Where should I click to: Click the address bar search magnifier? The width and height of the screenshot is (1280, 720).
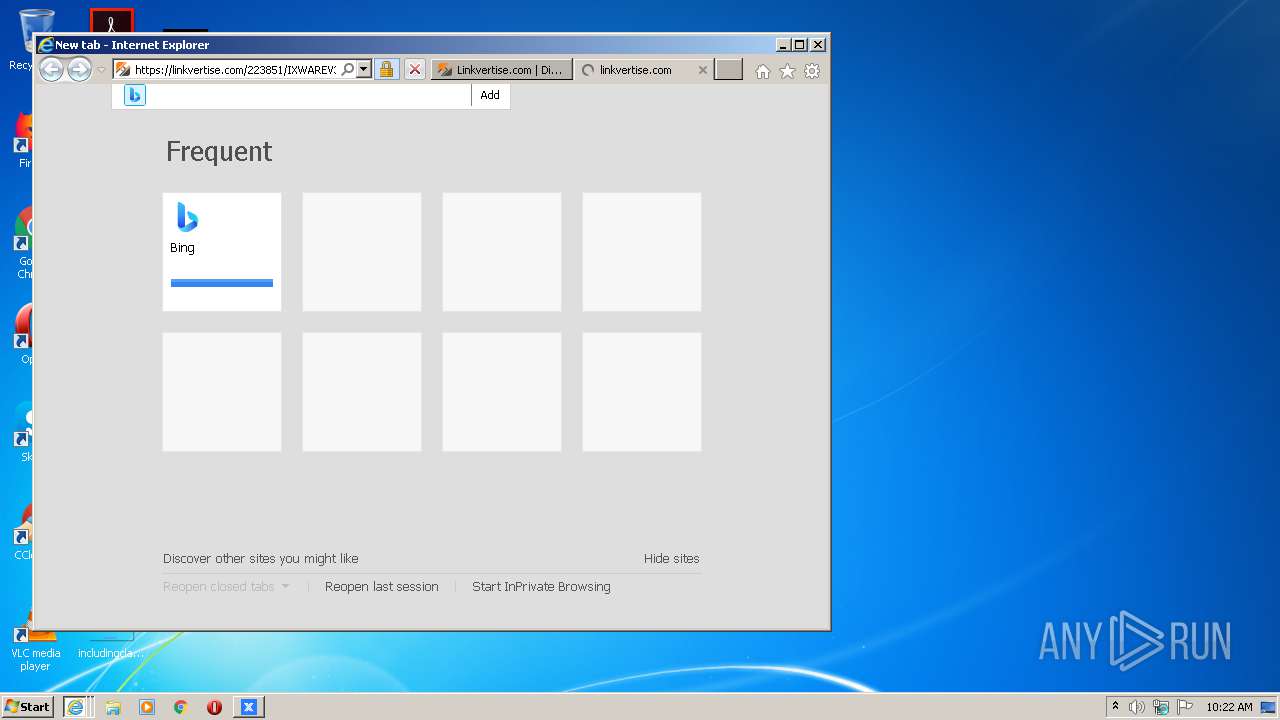tap(348, 70)
